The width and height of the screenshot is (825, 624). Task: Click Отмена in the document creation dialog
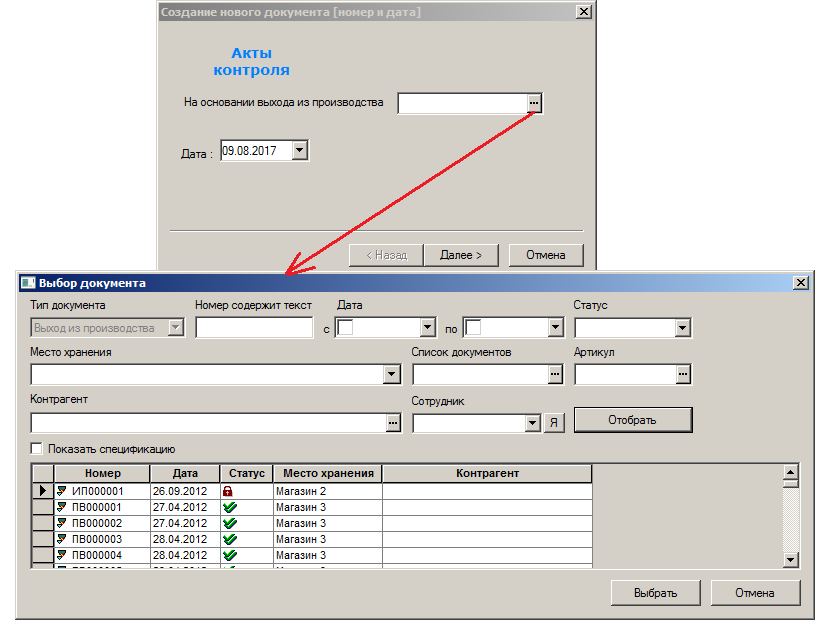click(x=546, y=255)
